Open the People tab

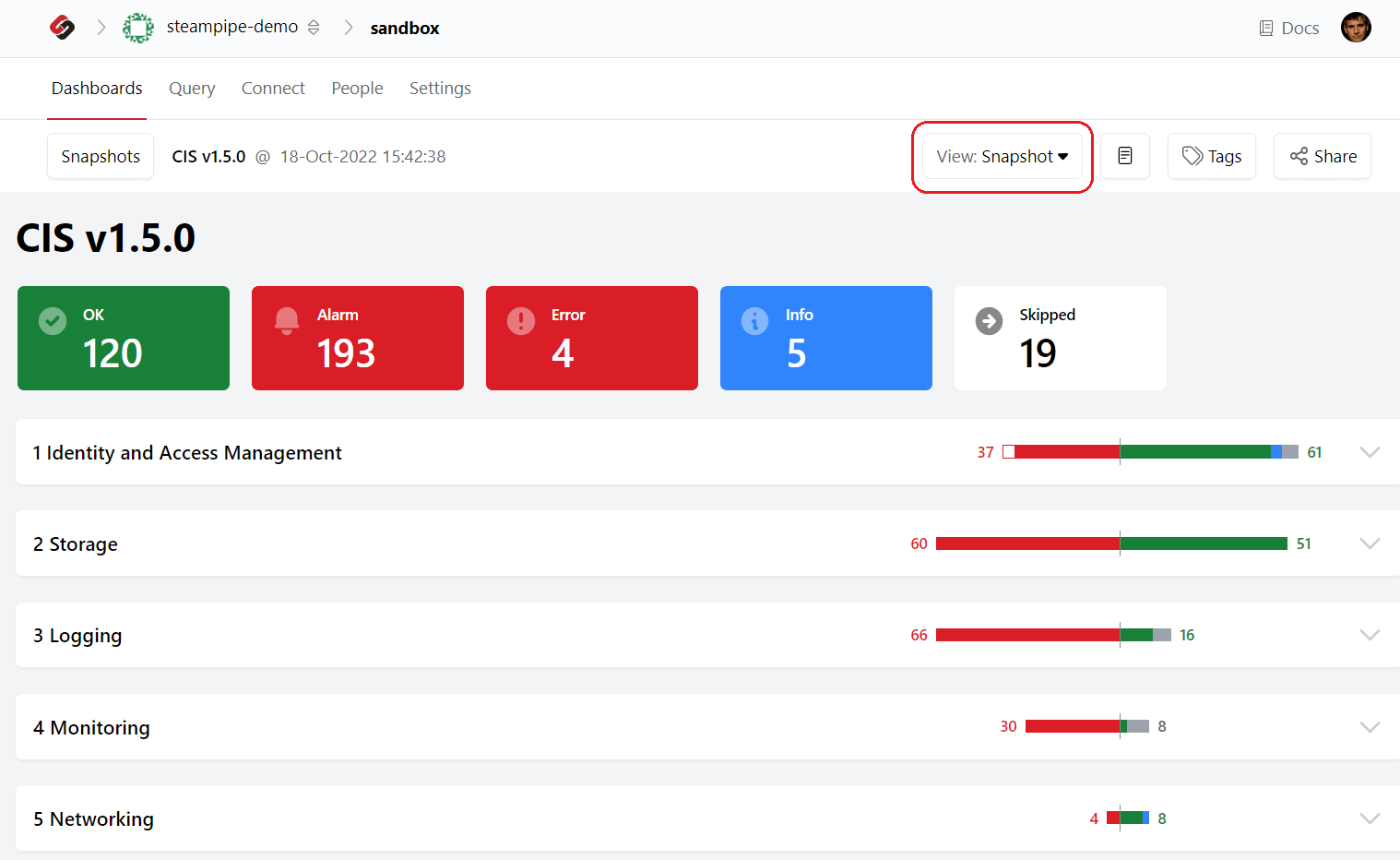(x=357, y=88)
